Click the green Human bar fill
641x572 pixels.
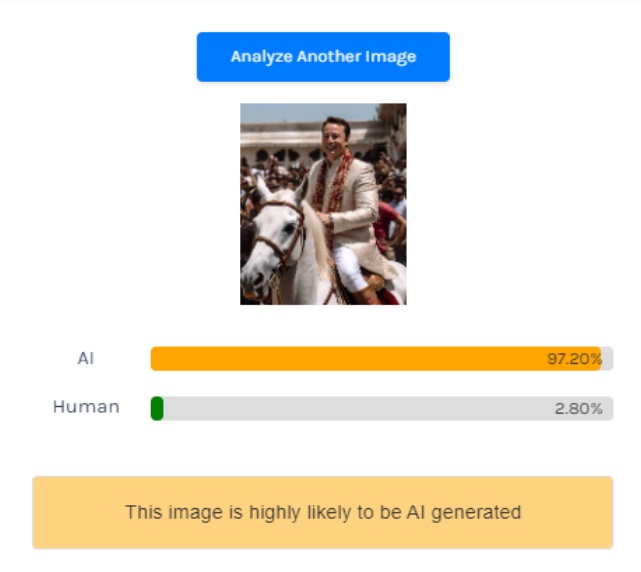pos(157,408)
